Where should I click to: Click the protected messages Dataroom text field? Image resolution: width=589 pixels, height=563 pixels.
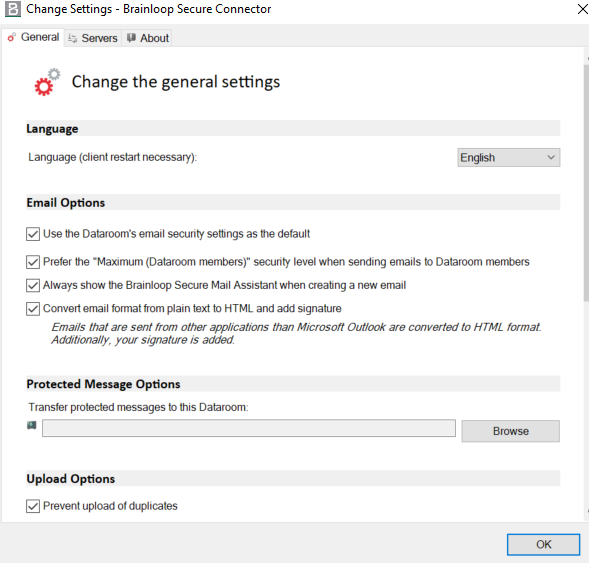[x=249, y=428]
